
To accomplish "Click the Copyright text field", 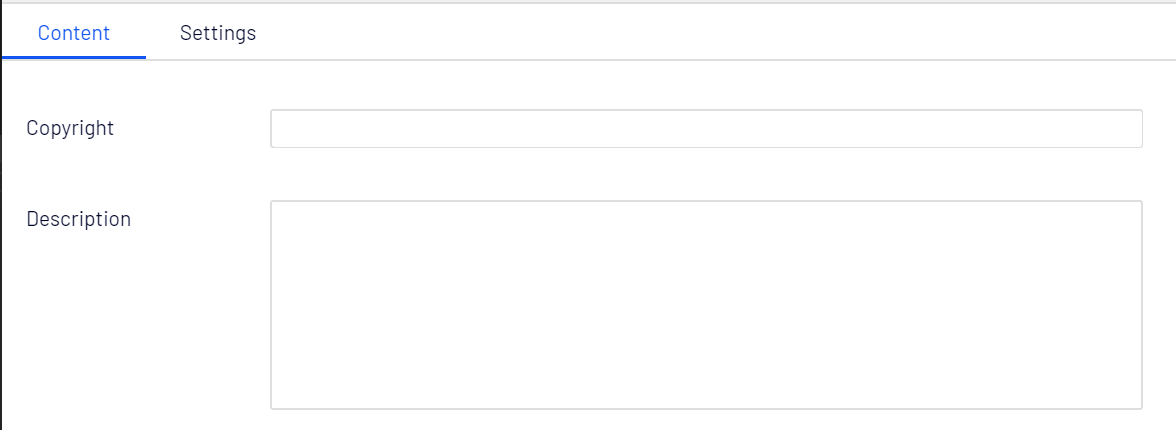I will pos(706,129).
